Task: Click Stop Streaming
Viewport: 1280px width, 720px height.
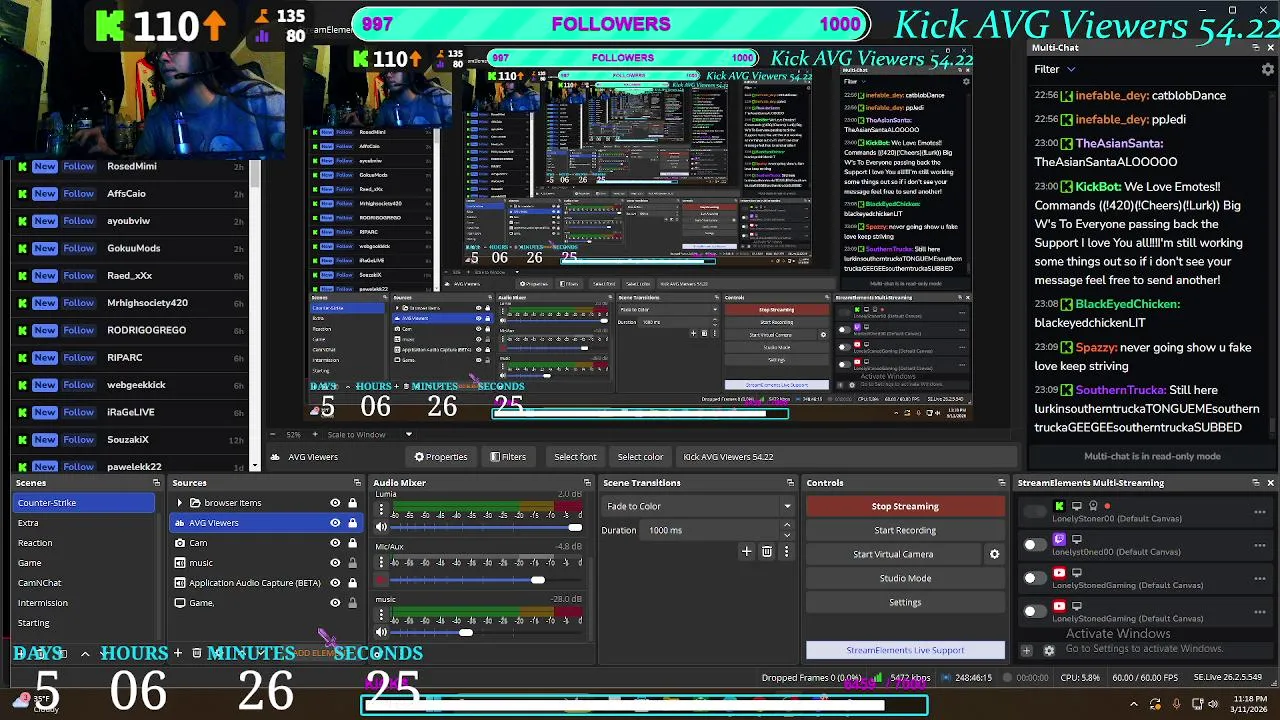Action: tap(905, 506)
